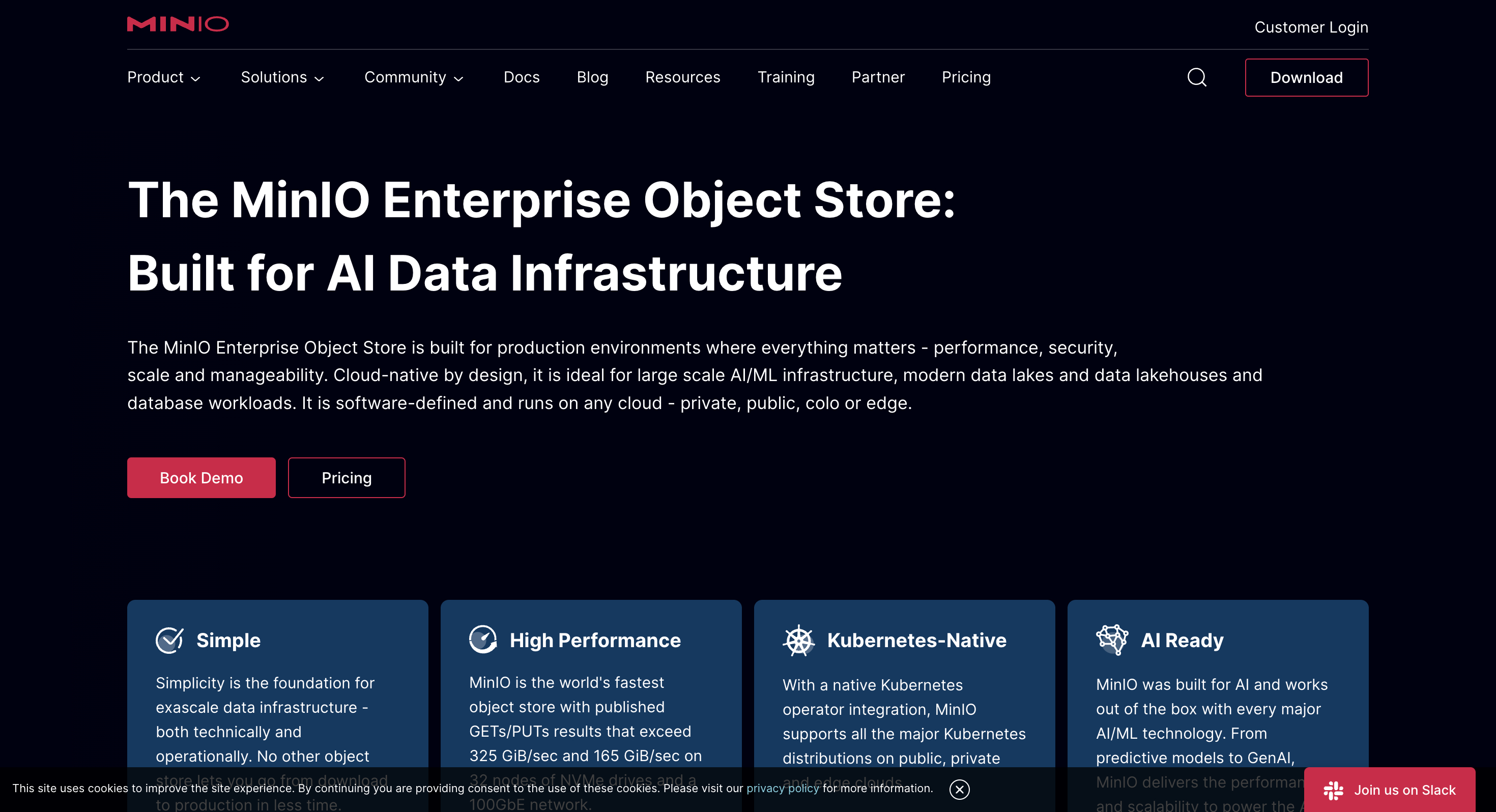
Task: Expand the Community dropdown menu
Action: pyautogui.click(x=414, y=77)
